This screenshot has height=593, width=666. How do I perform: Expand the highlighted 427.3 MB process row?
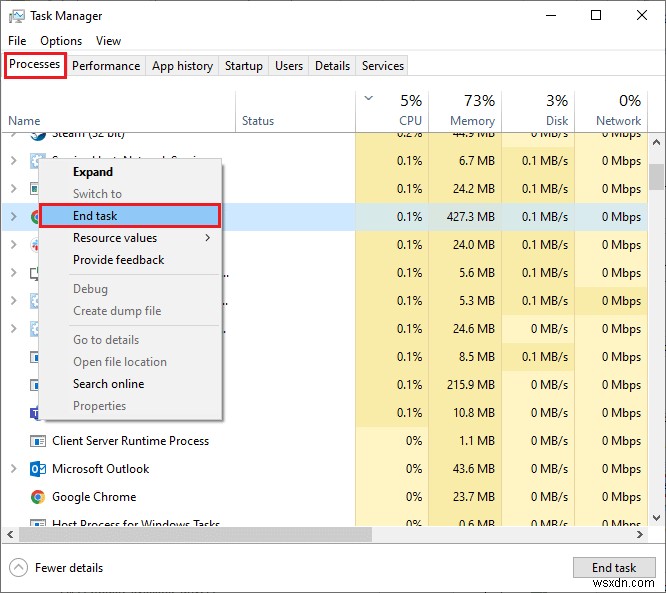coord(14,217)
